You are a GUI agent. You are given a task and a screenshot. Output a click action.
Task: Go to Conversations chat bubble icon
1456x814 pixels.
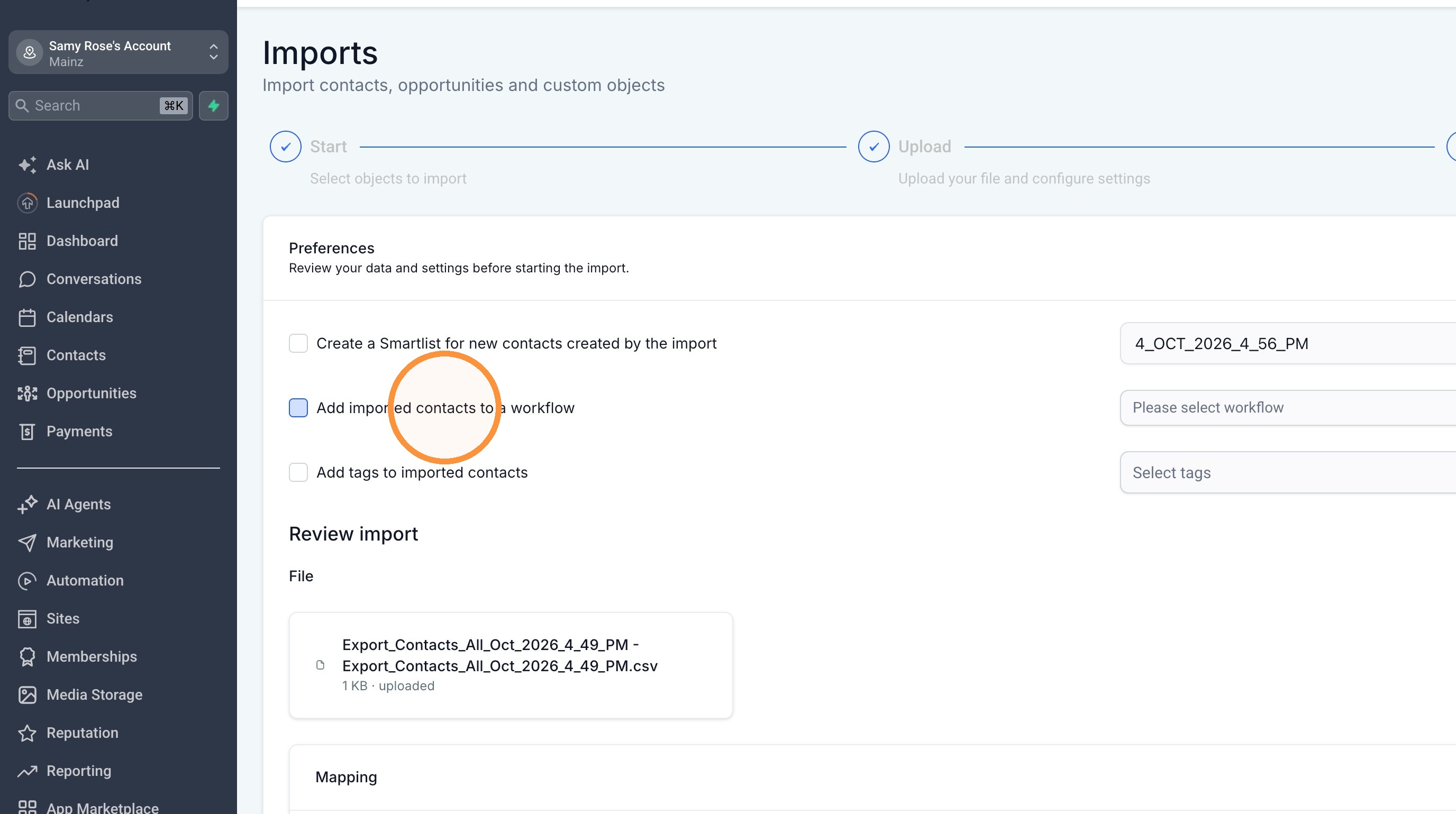27,279
